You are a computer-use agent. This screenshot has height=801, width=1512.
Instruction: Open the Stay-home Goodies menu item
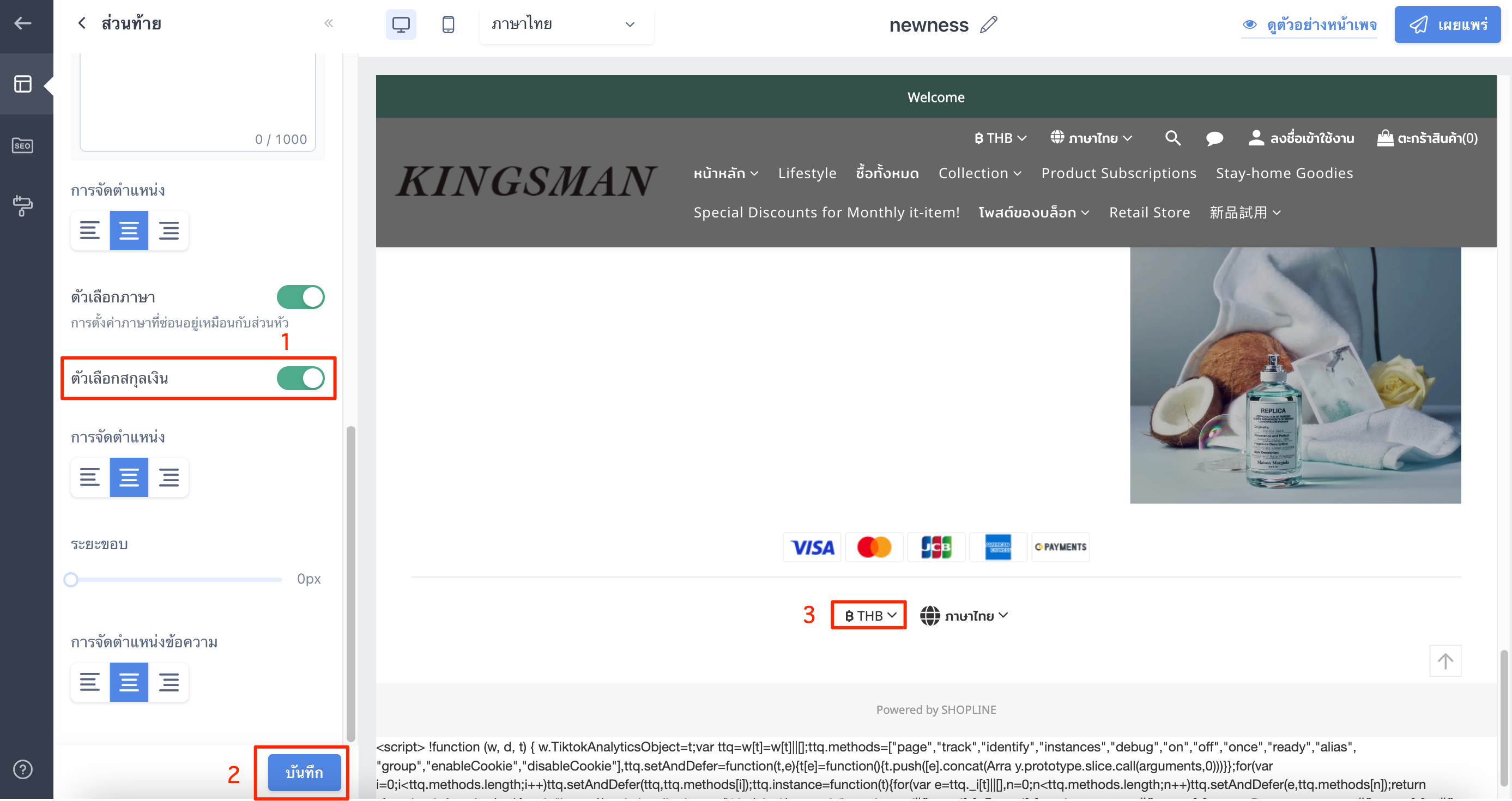coord(1284,174)
